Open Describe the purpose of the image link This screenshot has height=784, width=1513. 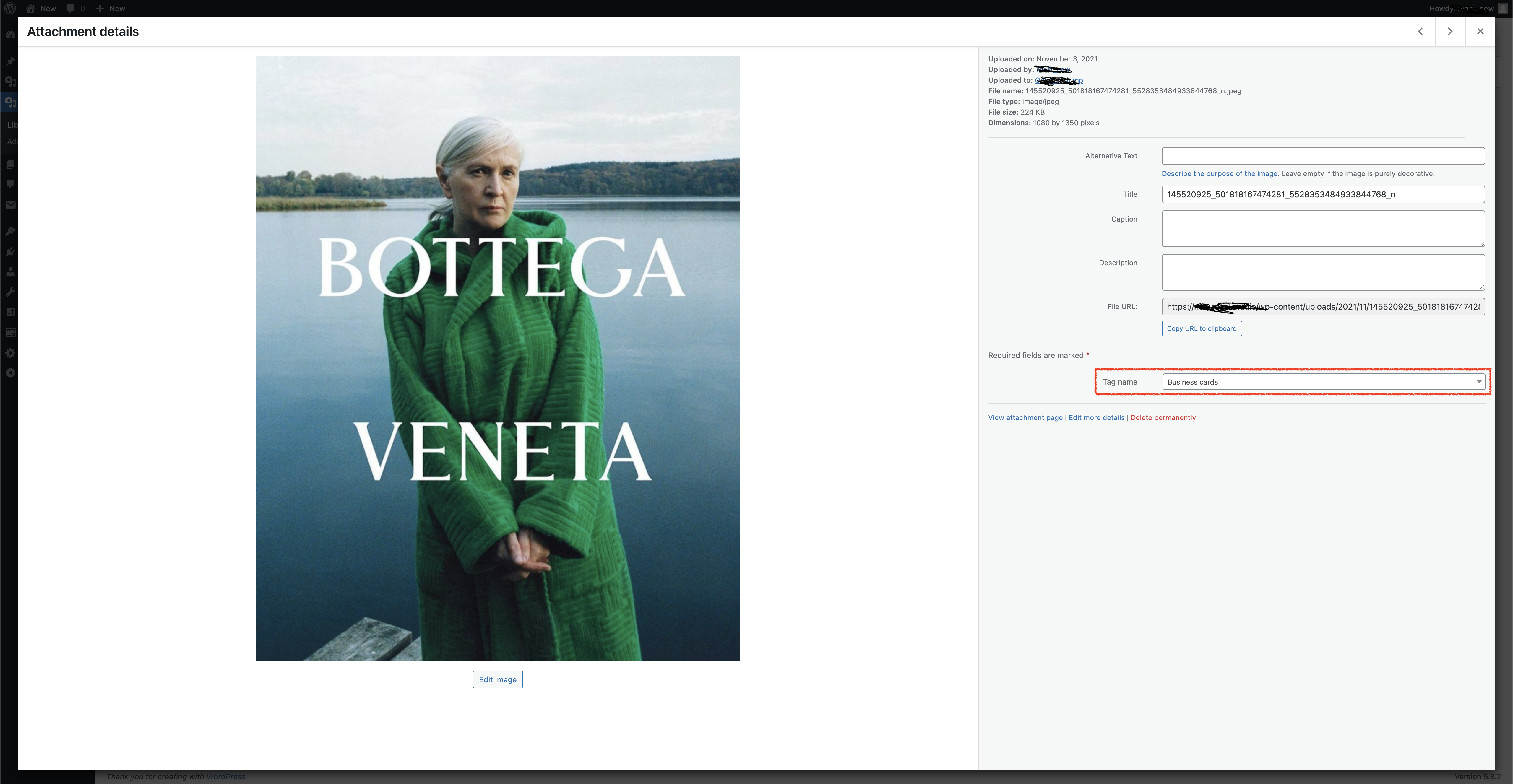click(1219, 173)
